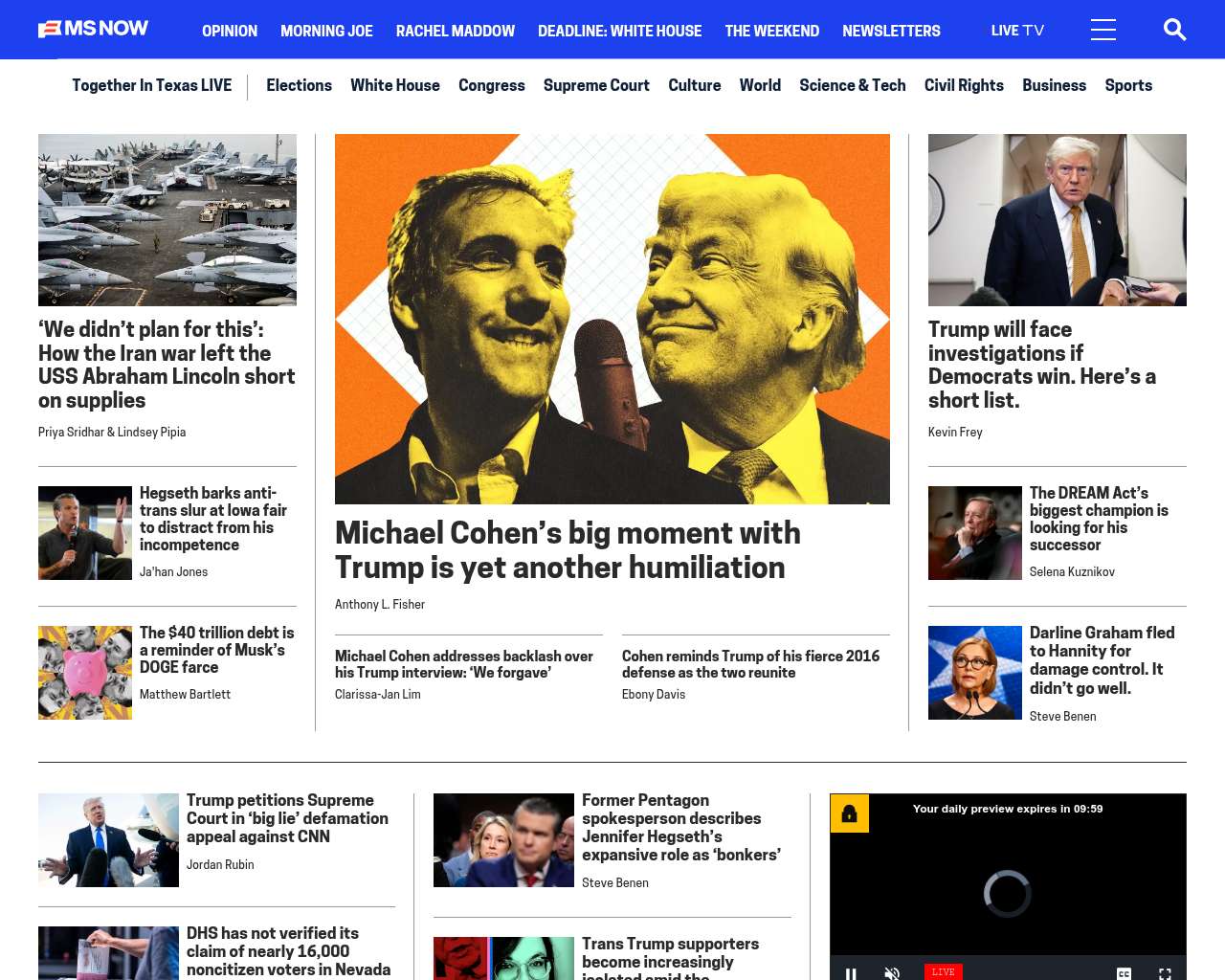Go to White House topic
This screenshot has height=980, width=1225.
pos(395,85)
